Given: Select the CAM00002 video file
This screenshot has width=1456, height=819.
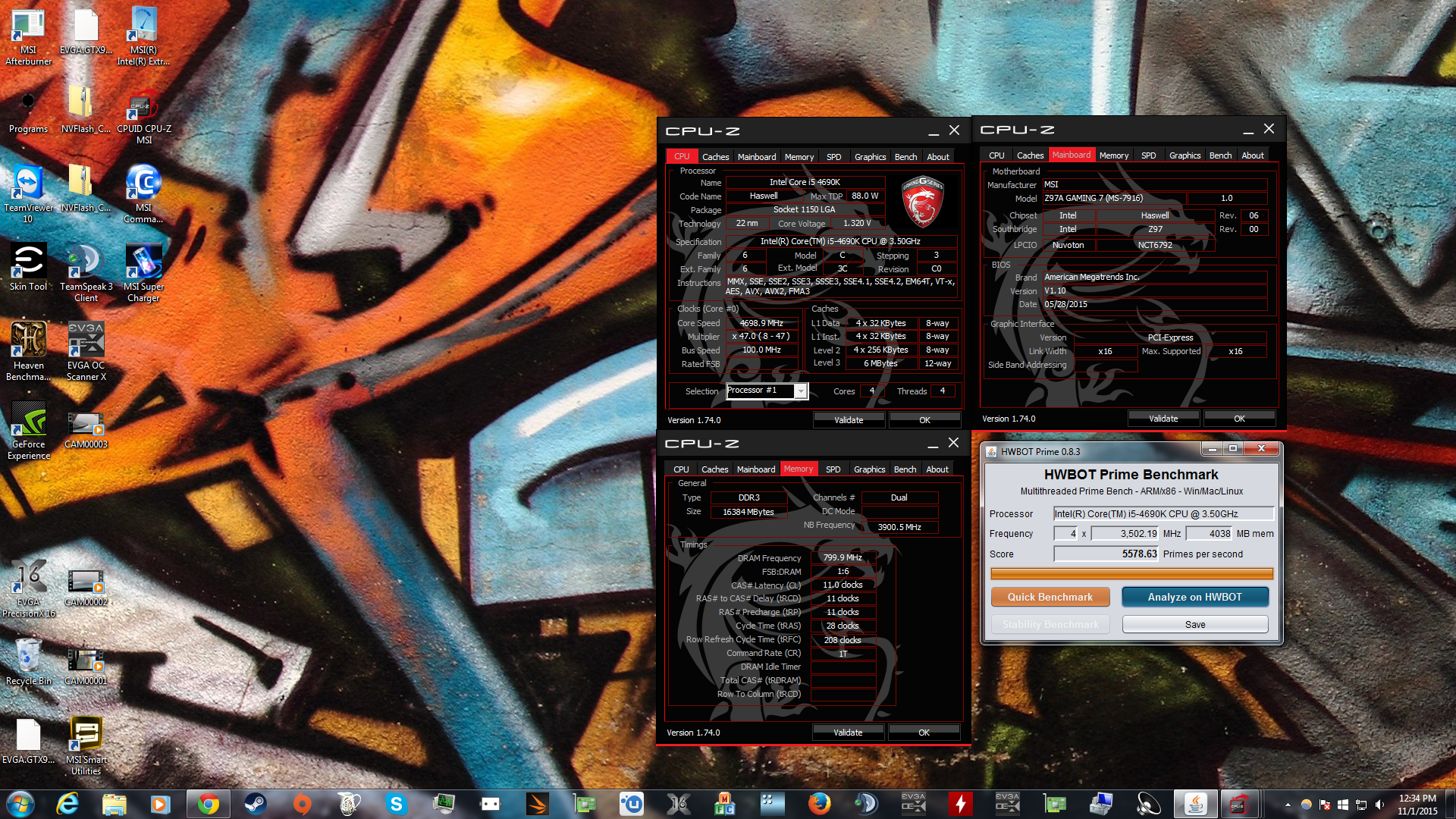Looking at the screenshot, I should pyautogui.click(x=86, y=588).
